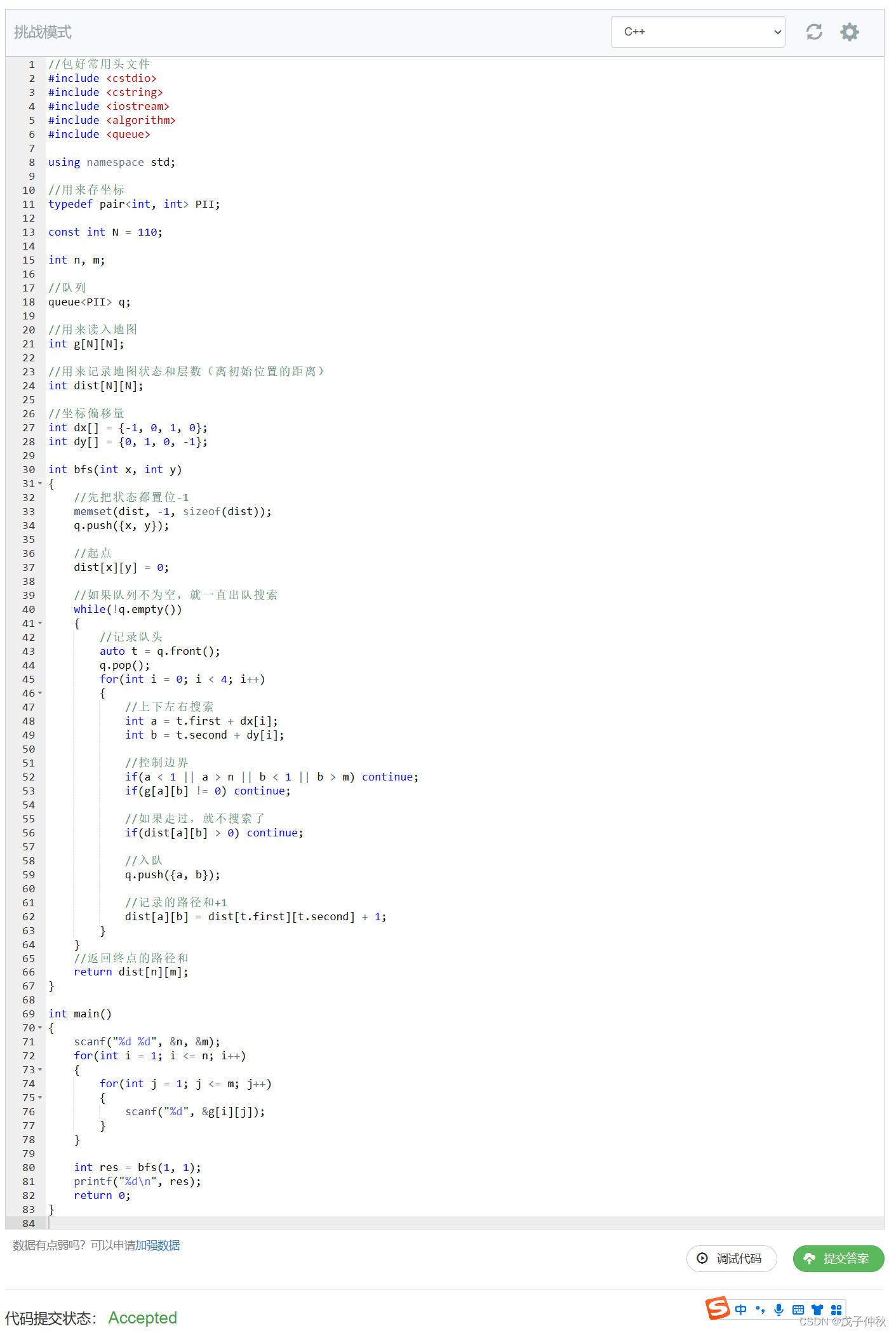Click the "#include <queue>" line
Viewport: 896px width, 1333px height.
tap(99, 135)
